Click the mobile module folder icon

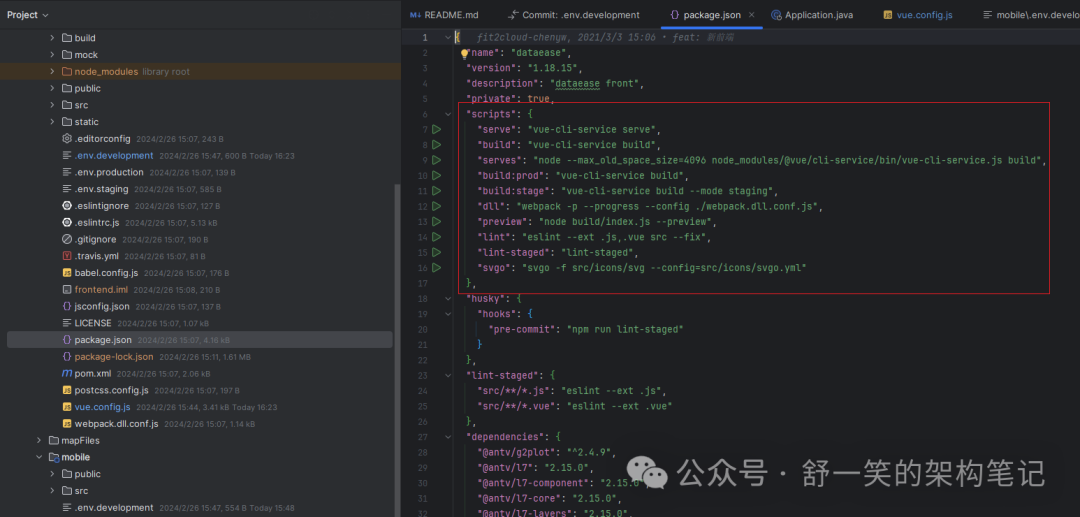tap(54, 457)
